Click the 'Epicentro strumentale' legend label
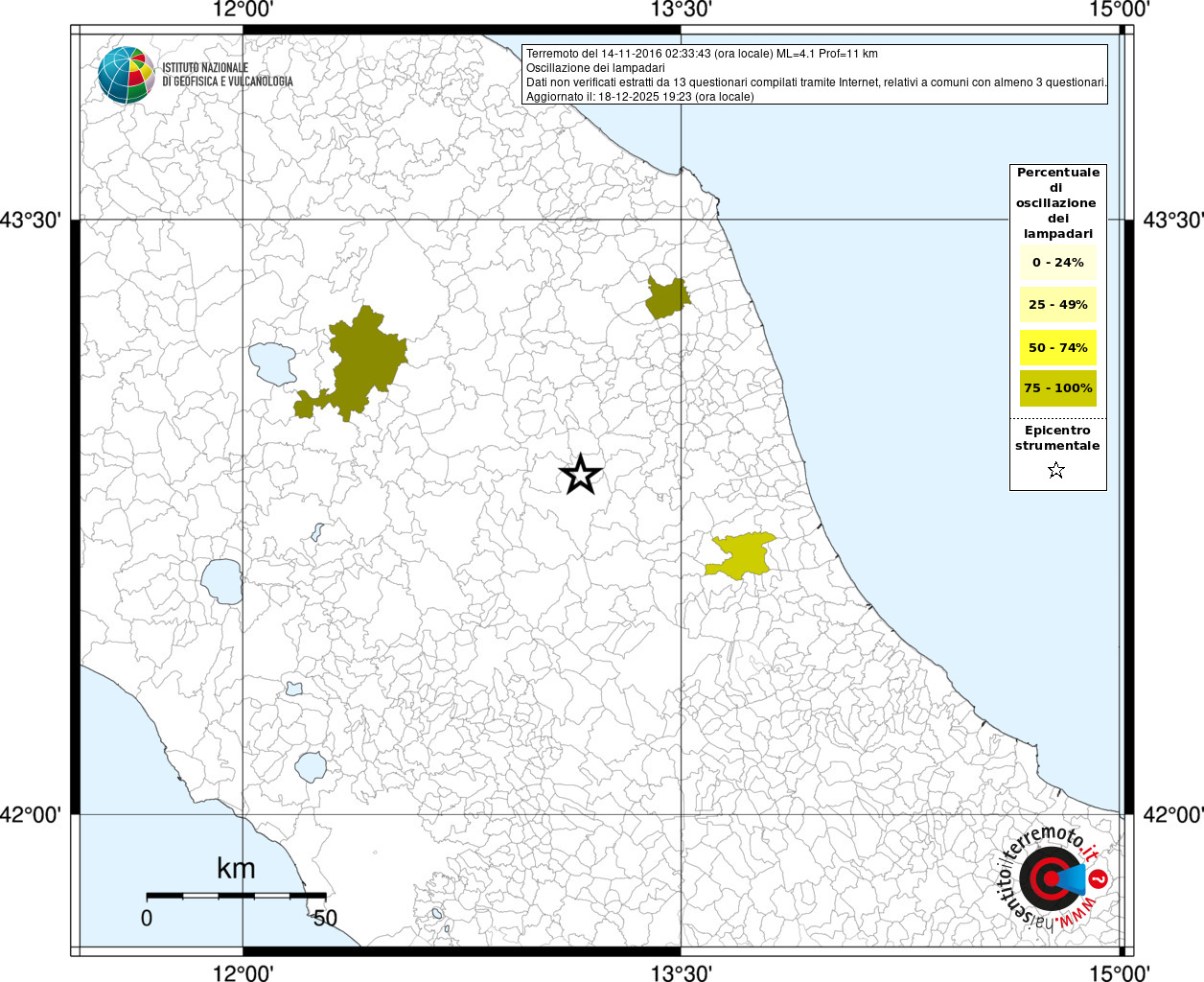 [1058, 438]
